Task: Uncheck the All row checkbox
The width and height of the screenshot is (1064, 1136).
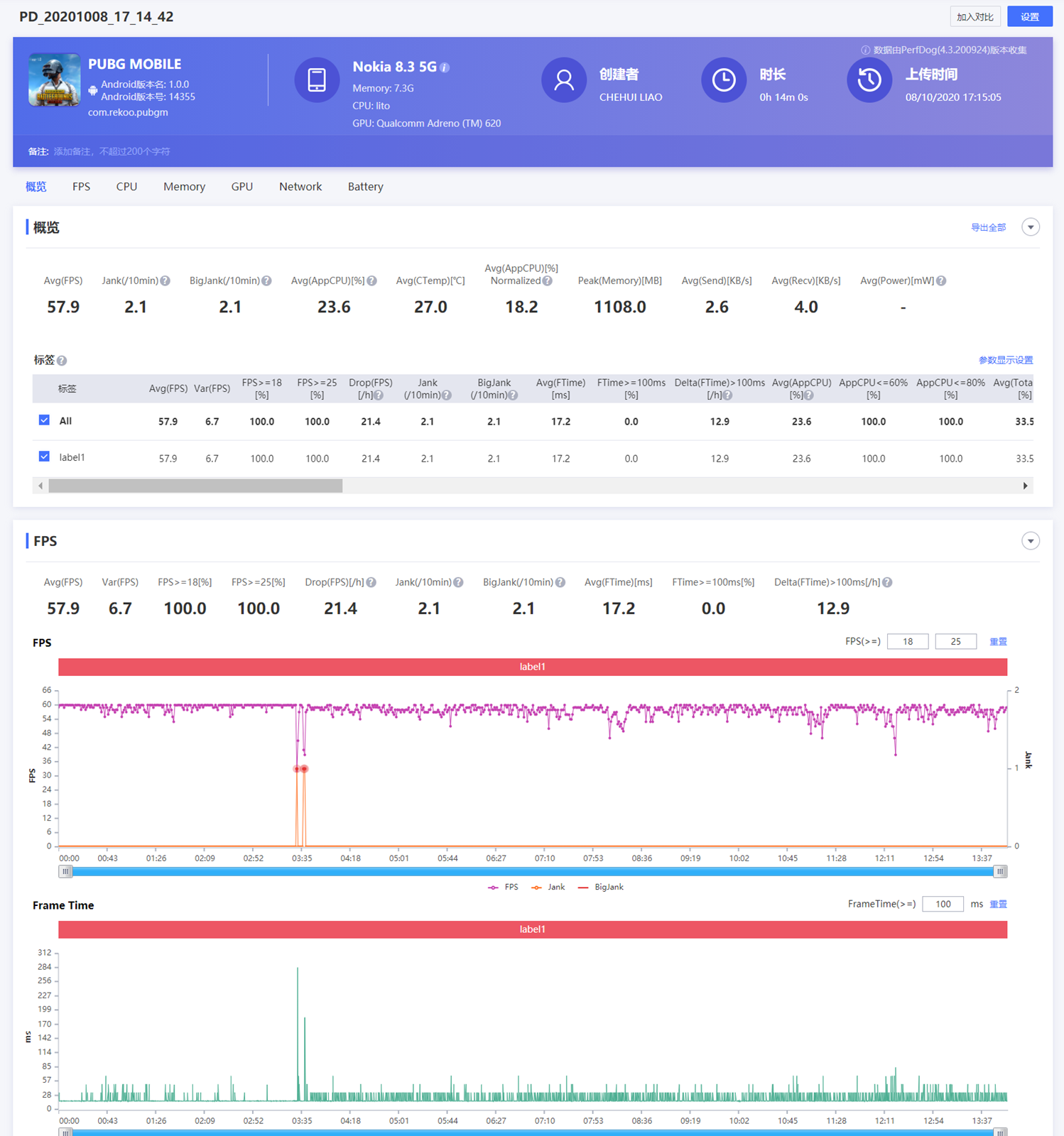Action: 44,420
